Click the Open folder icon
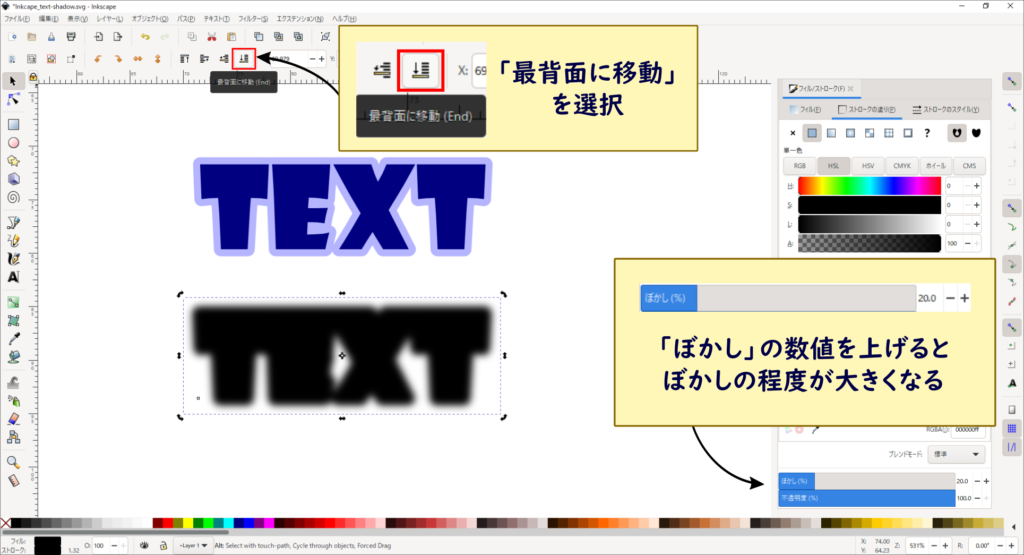 pyautogui.click(x=31, y=37)
